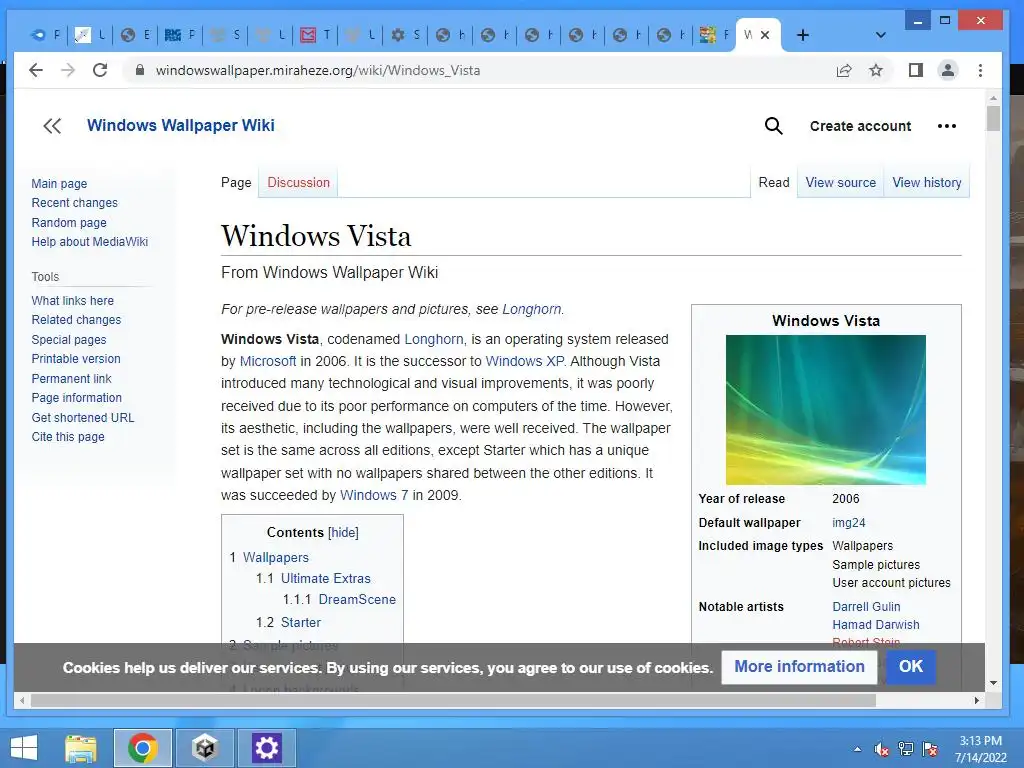Jump to the Wallpapers section

click(276, 557)
